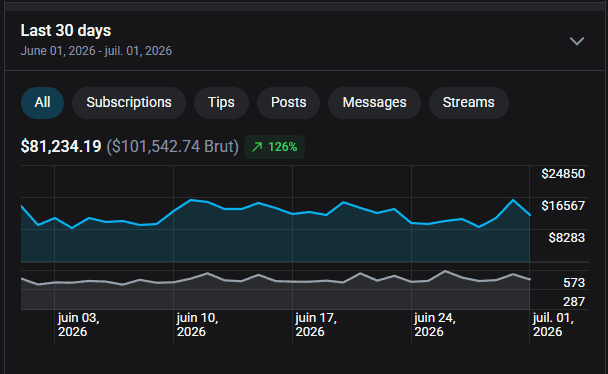The width and height of the screenshot is (608, 374).
Task: Click the $8283 axis label
Action: (x=567, y=238)
